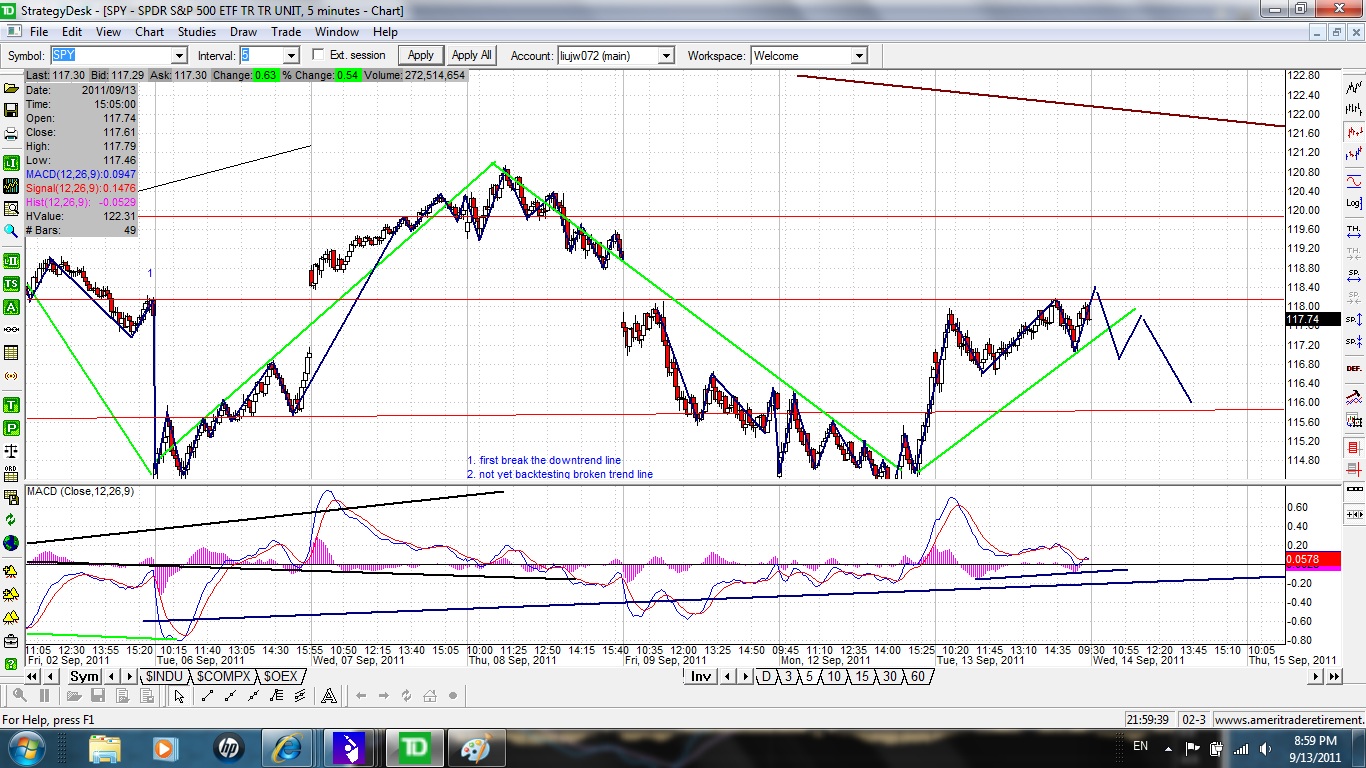This screenshot has height=768, width=1366.
Task: Click the globe icon in left sidebar
Action: pos(11,543)
